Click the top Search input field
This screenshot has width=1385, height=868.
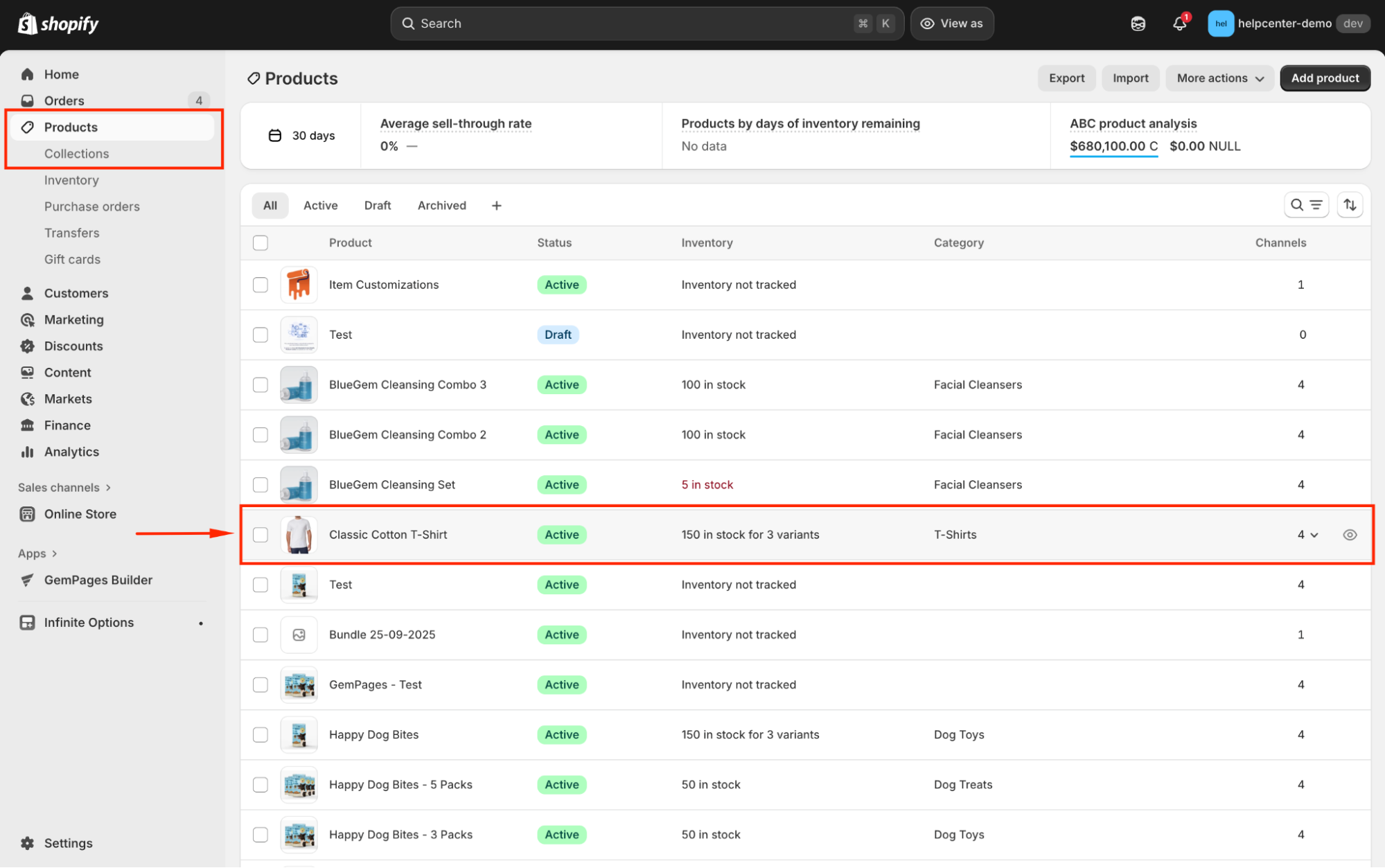[x=624, y=24]
